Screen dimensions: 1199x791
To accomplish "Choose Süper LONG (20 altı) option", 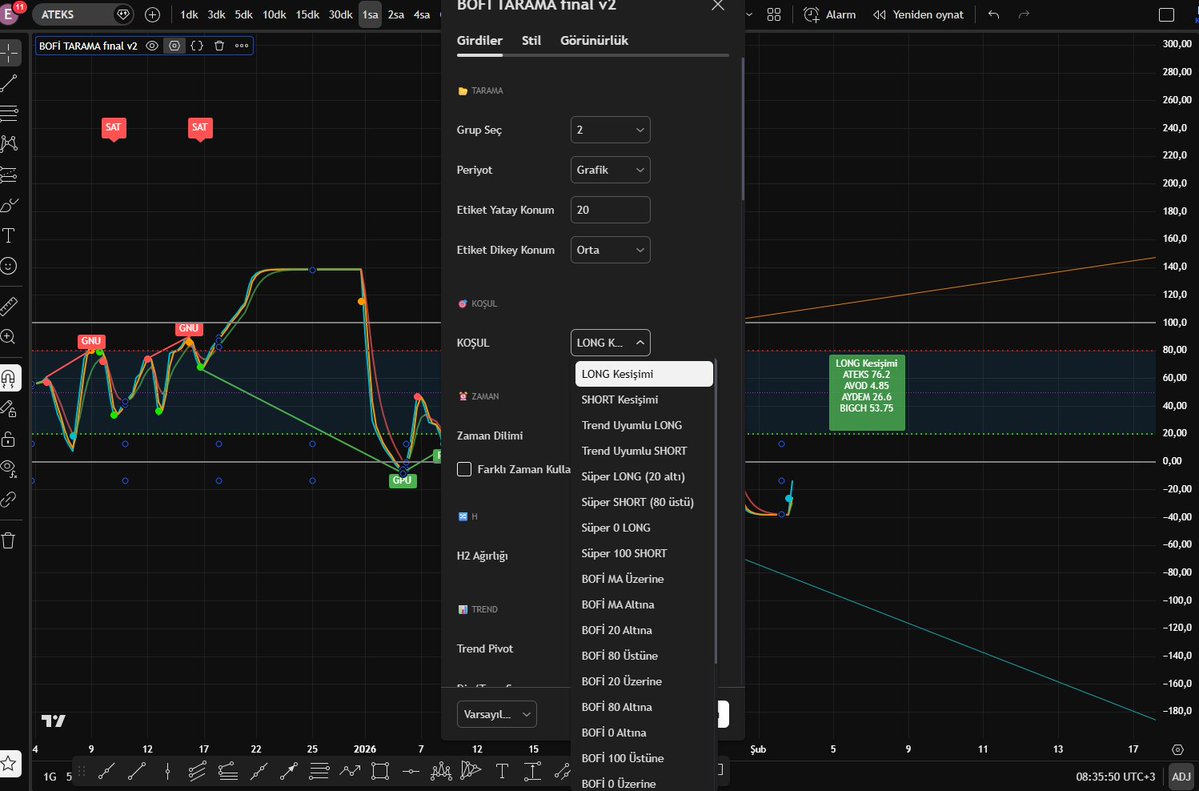I will point(644,477).
